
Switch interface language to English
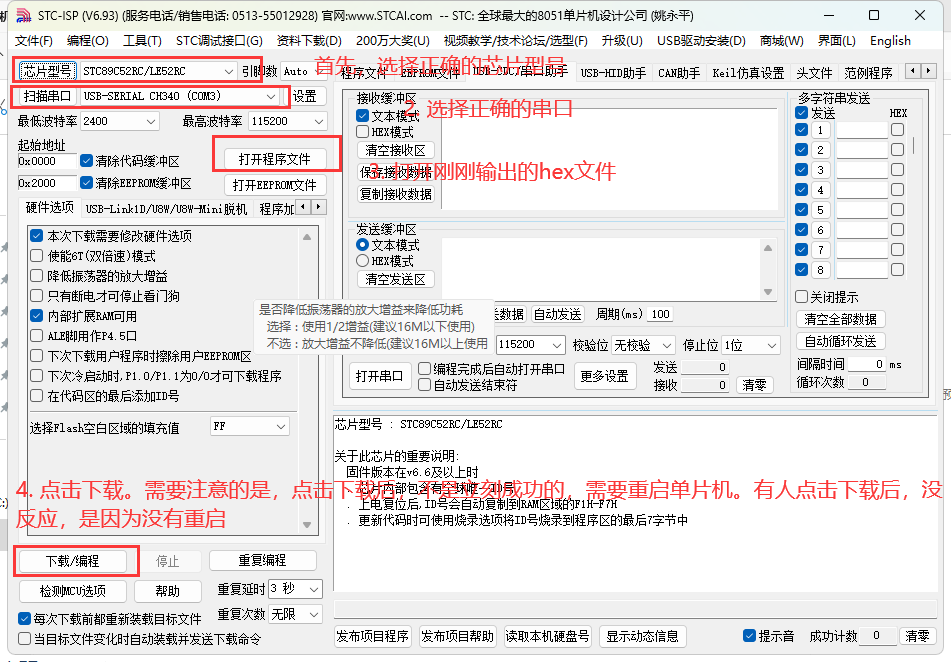pos(890,41)
